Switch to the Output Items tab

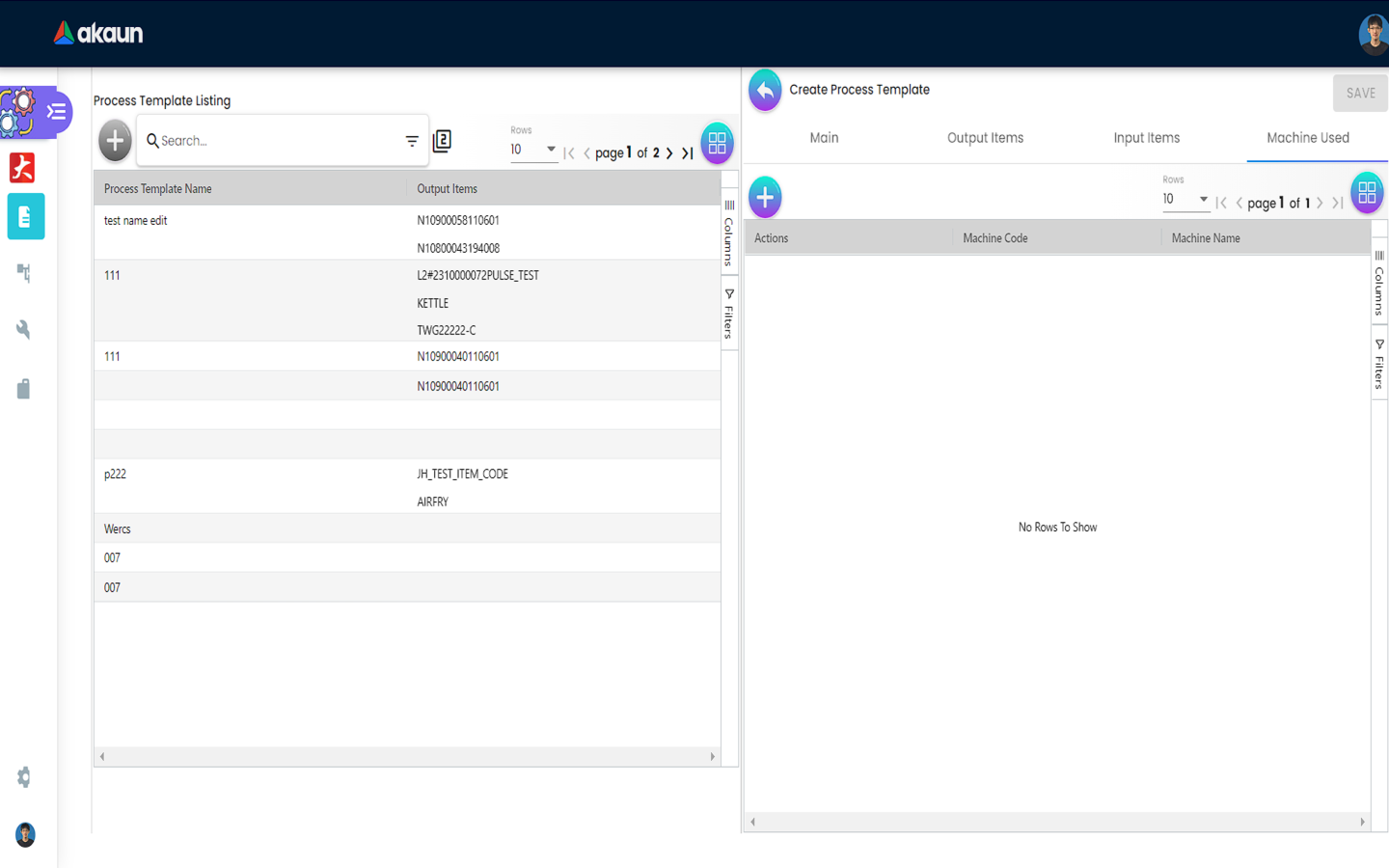985,138
